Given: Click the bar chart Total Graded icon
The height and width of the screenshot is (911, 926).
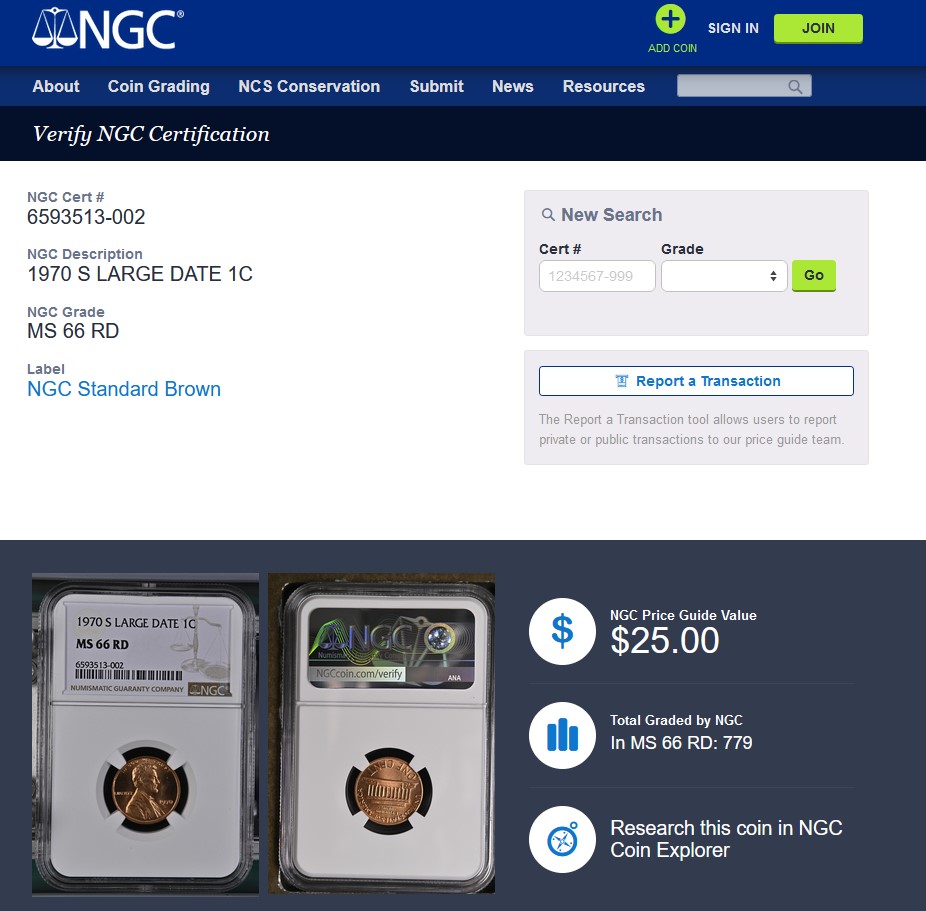Looking at the screenshot, I should point(562,735).
